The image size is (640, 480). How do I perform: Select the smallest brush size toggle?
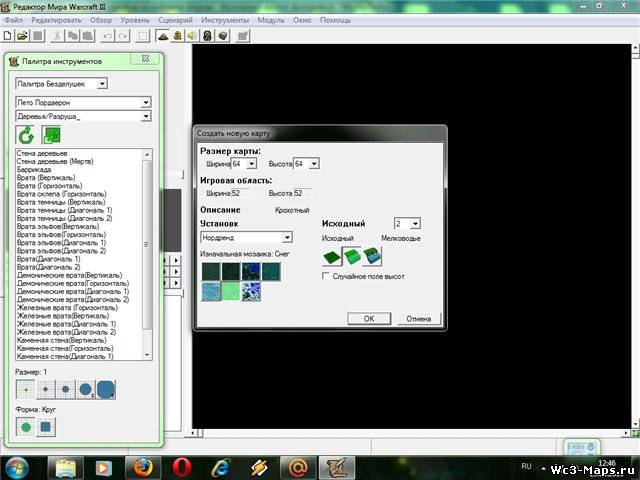click(x=26, y=389)
